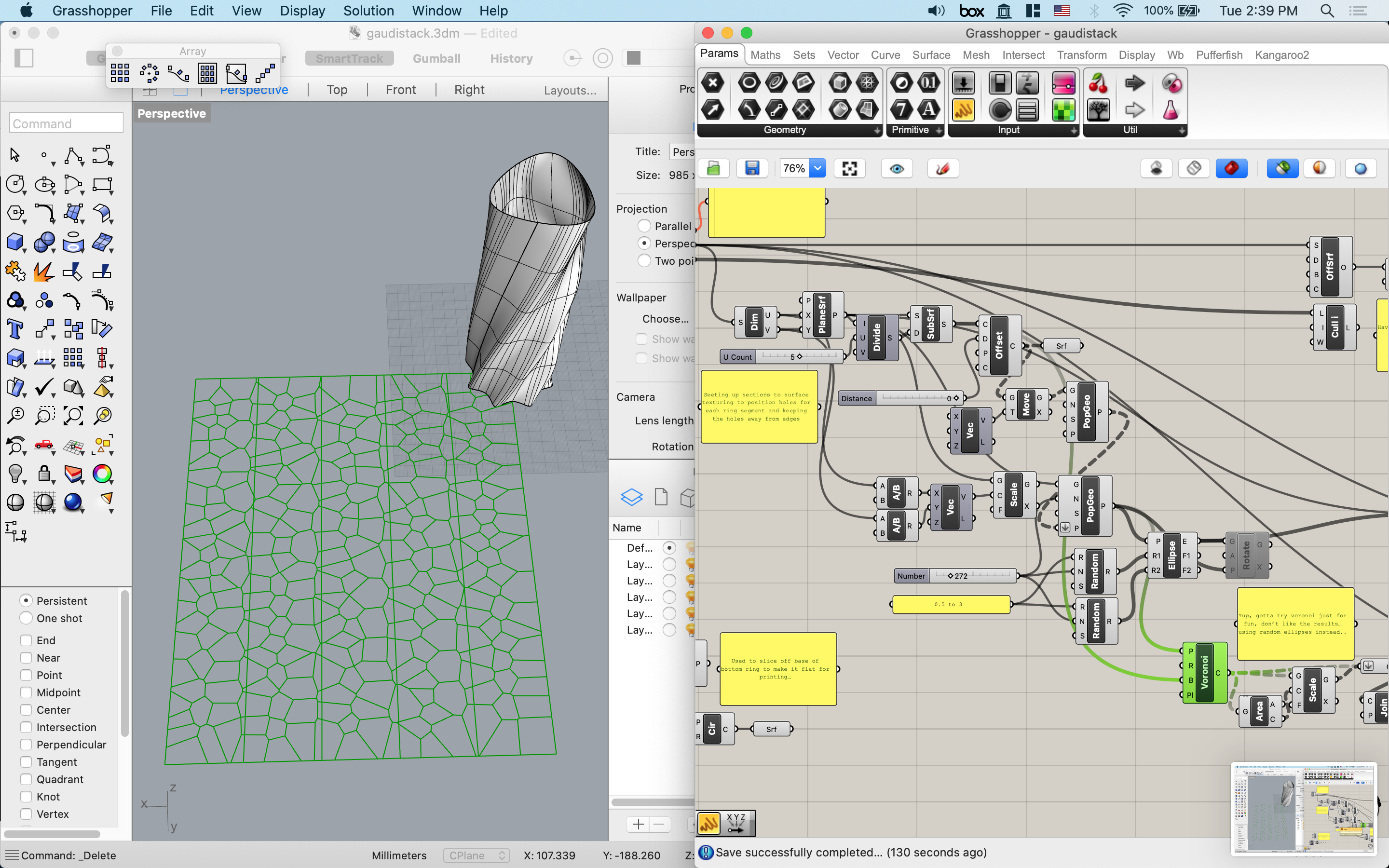Image resolution: width=1389 pixels, height=868 pixels.
Task: Click the polar array icon in Array palette
Action: tap(149, 73)
